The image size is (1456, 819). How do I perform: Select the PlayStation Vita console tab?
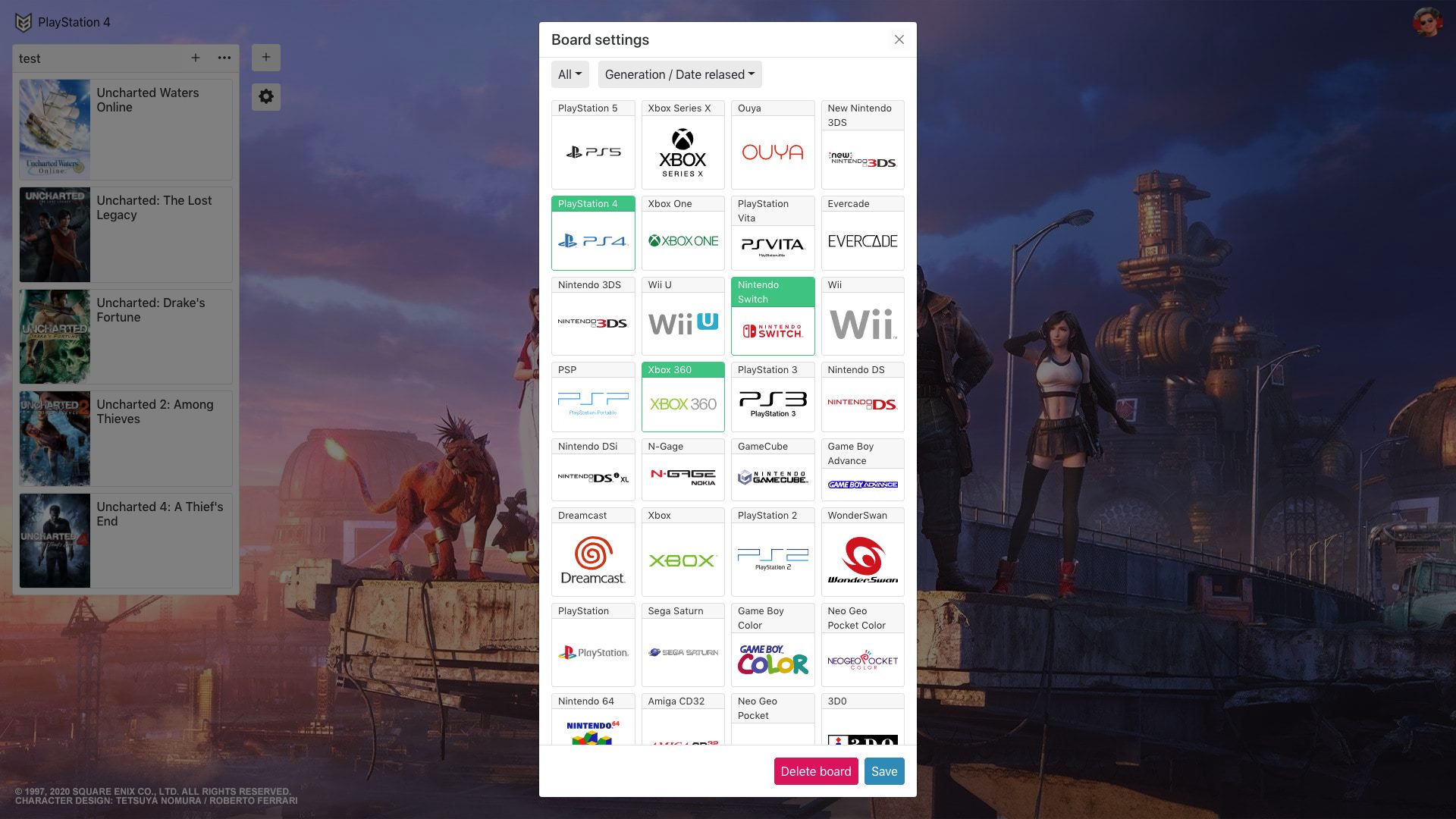[773, 233]
